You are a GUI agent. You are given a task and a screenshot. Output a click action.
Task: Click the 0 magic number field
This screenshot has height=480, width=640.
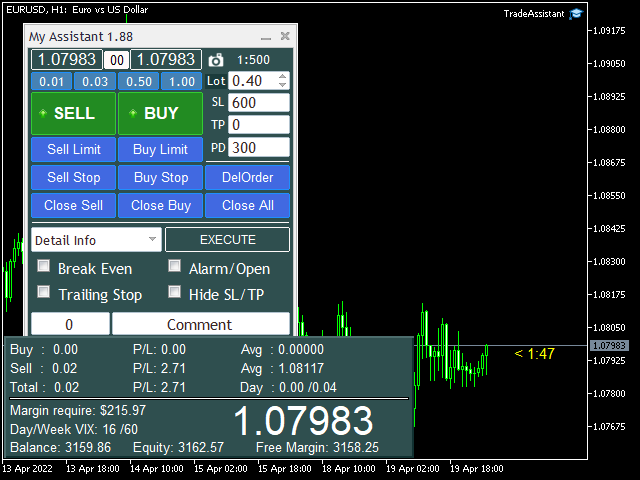70,324
